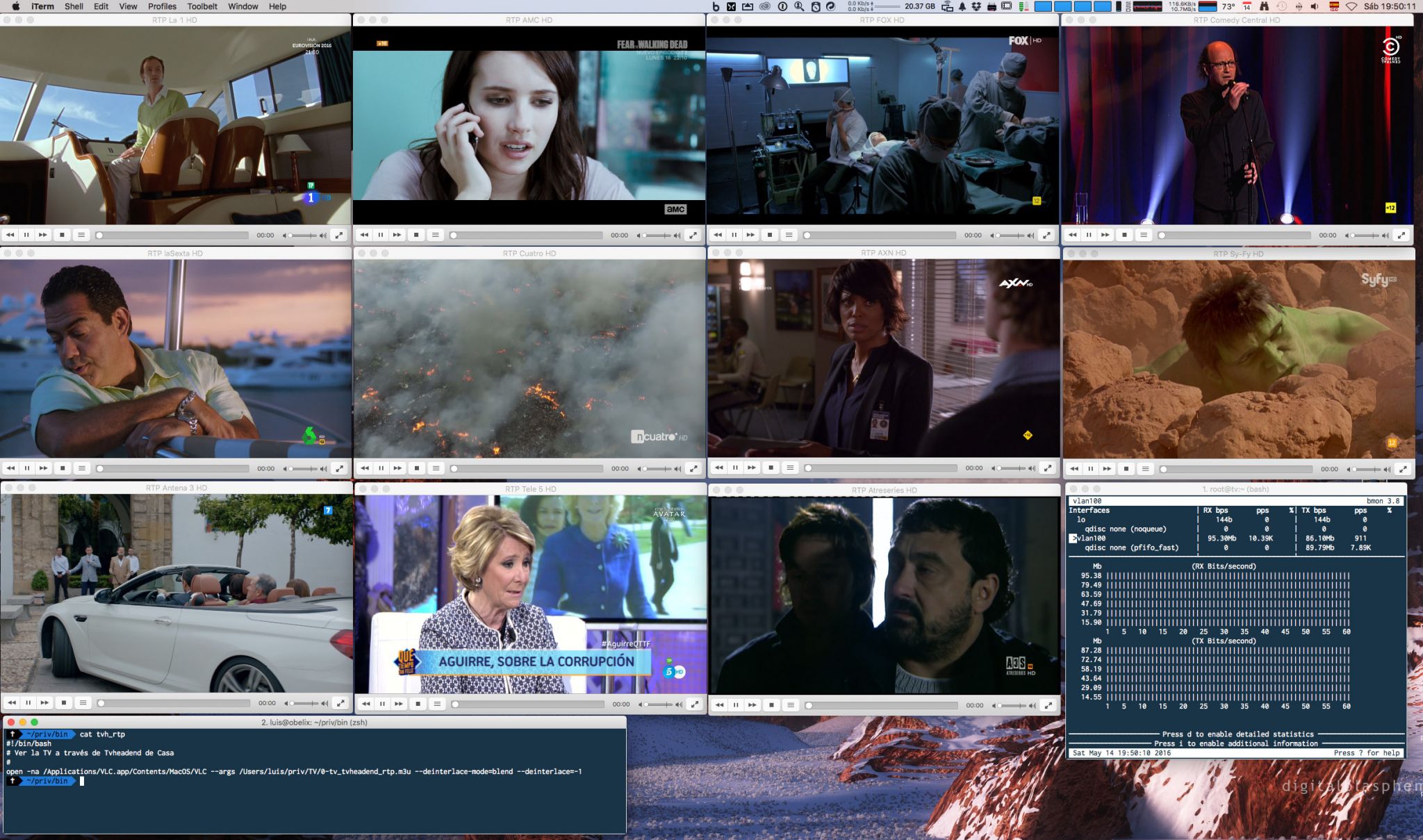Fast-forward in RTP Atreseries HD window
The width and height of the screenshot is (1423, 840).
coord(752,705)
